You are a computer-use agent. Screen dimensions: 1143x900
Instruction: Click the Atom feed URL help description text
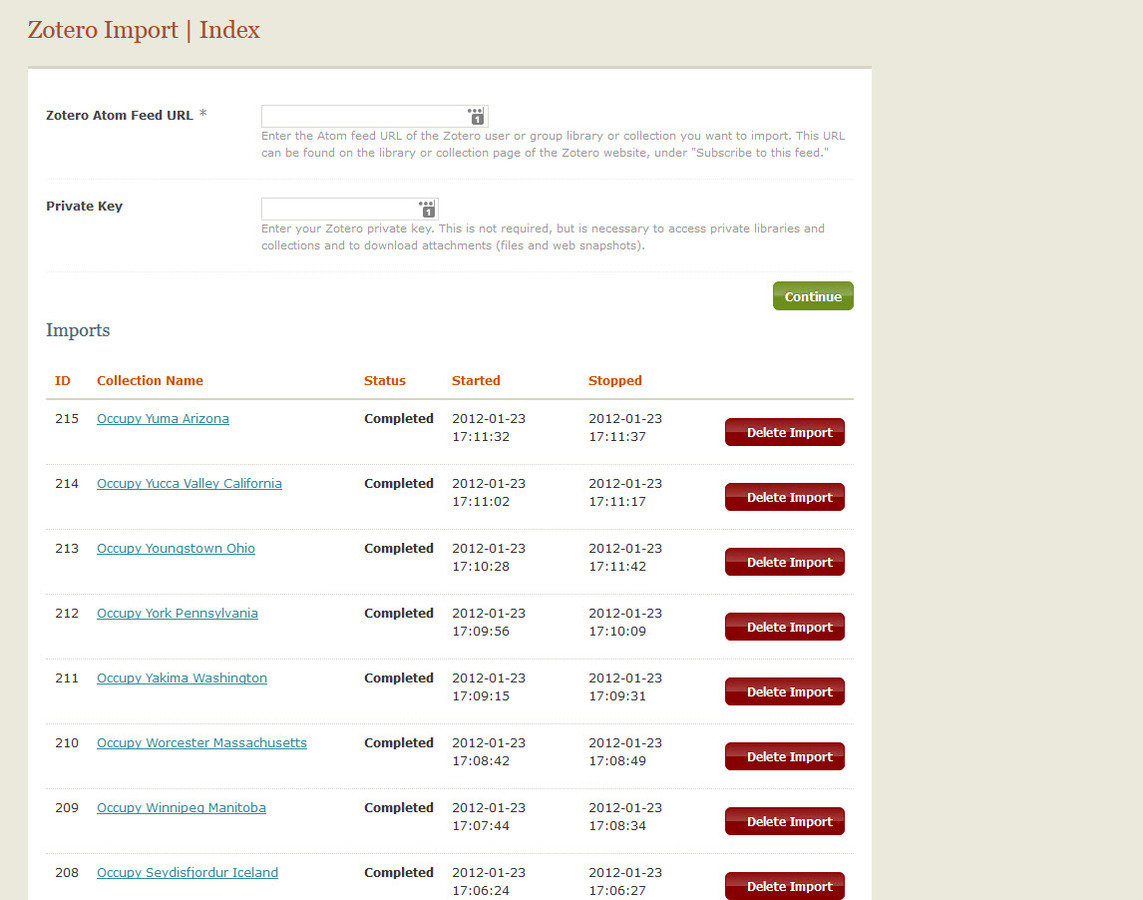point(553,144)
